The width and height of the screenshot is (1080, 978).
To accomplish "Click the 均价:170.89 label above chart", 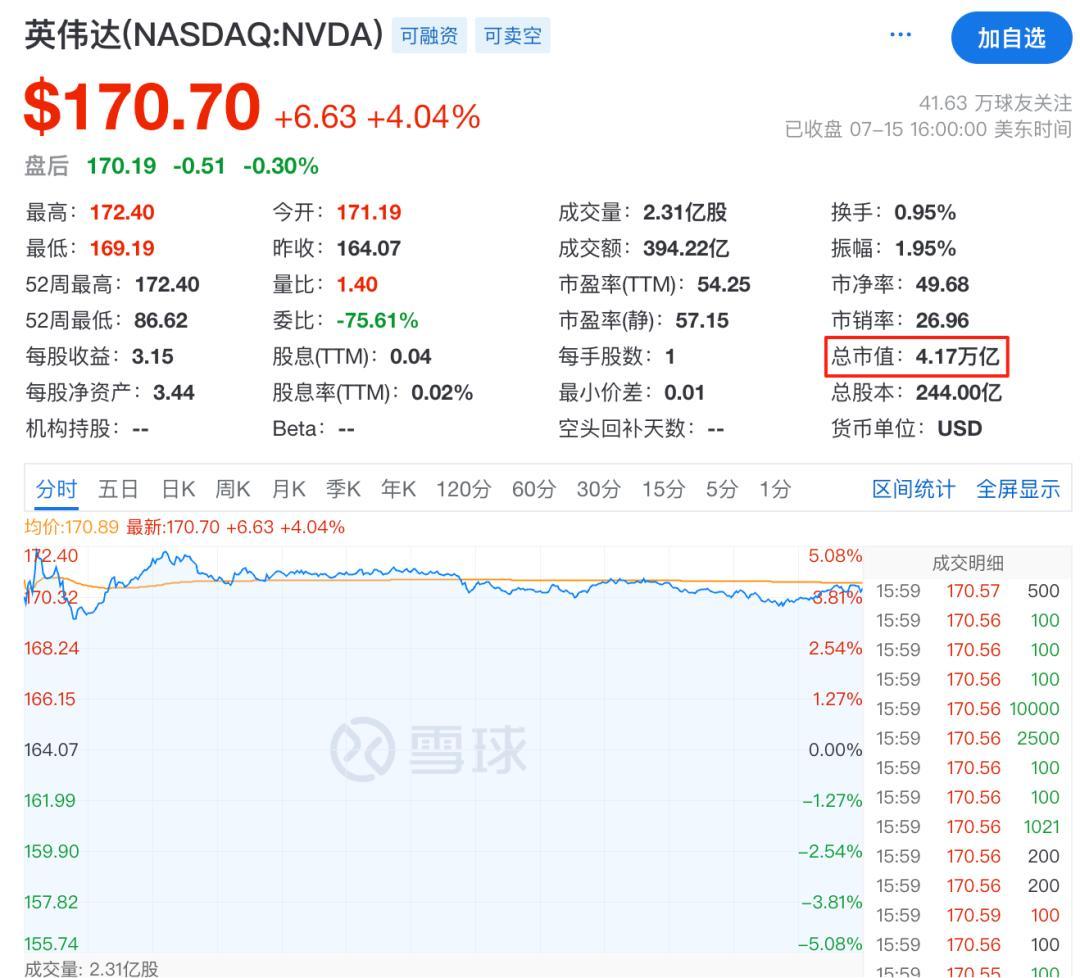I will 72,528.
